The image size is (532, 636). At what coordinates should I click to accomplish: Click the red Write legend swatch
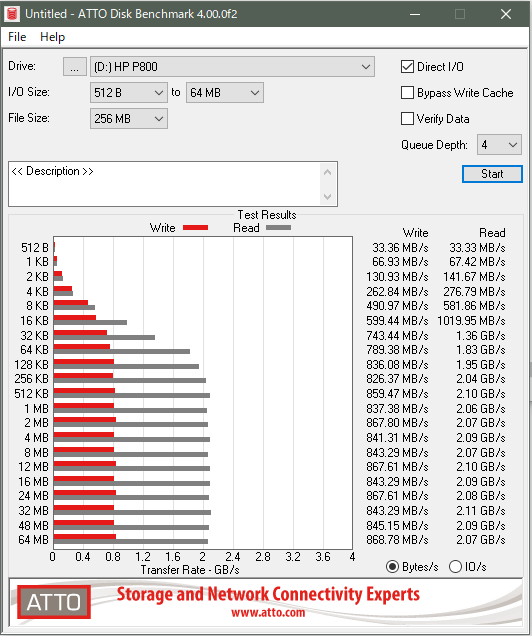click(x=195, y=228)
